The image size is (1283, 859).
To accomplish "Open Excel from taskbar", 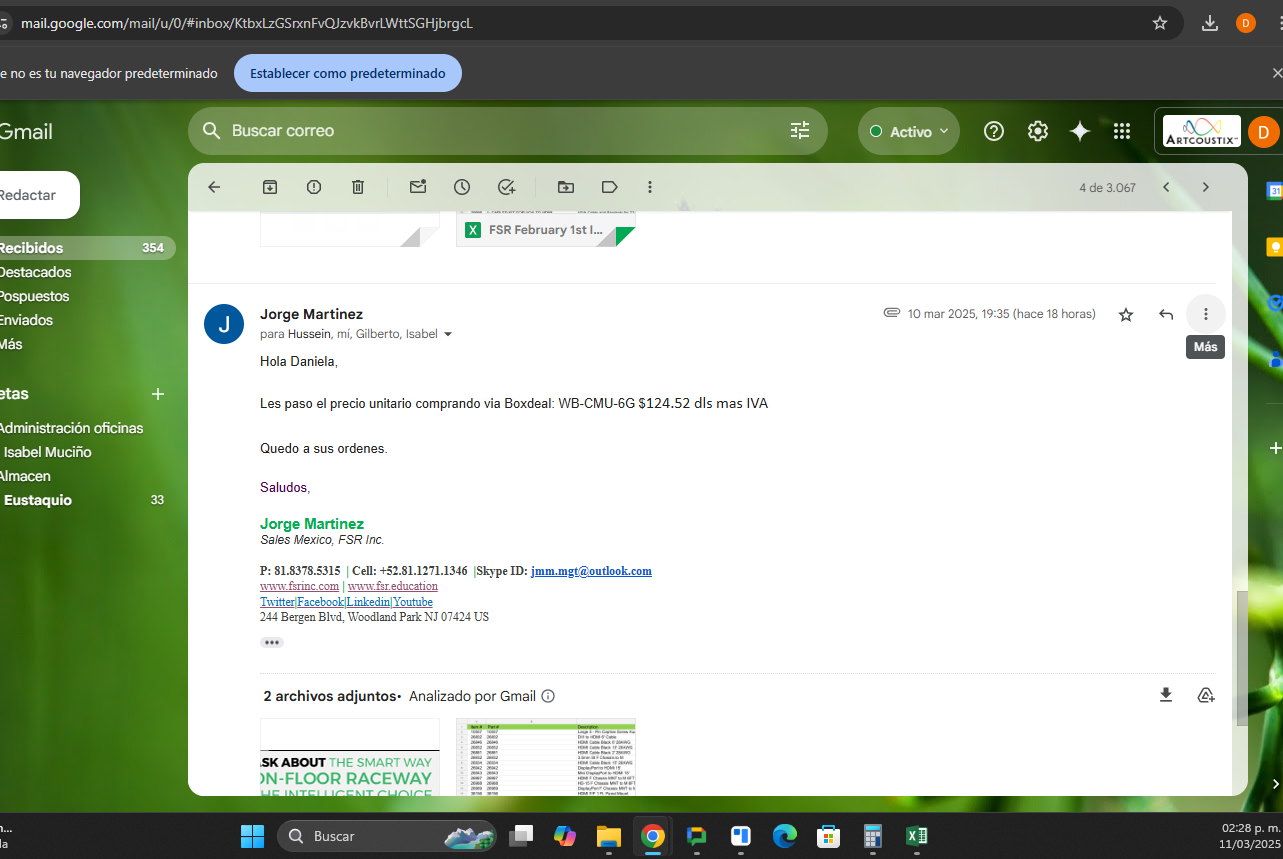I will pos(917,836).
